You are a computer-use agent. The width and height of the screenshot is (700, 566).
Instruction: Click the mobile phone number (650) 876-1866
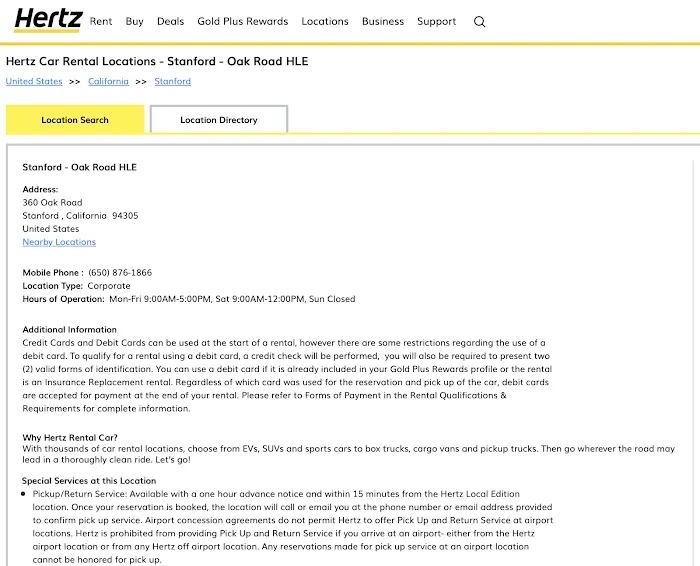(x=120, y=273)
